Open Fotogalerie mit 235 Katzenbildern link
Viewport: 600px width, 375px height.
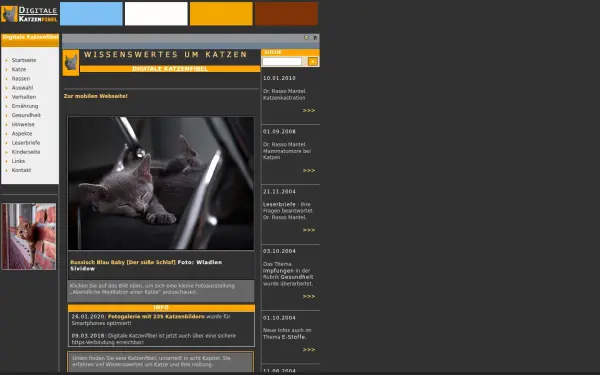tap(157, 317)
